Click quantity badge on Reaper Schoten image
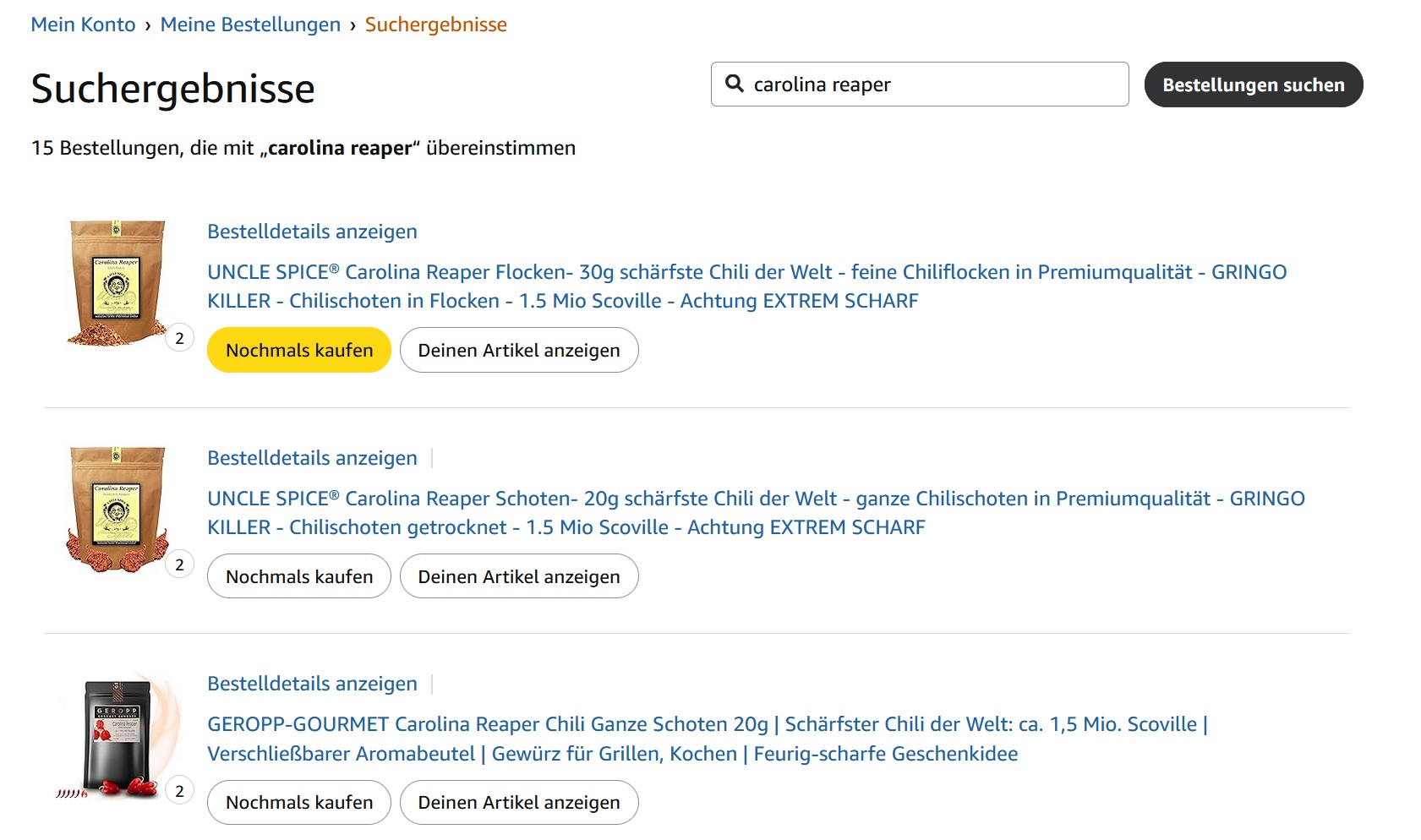 tap(179, 565)
